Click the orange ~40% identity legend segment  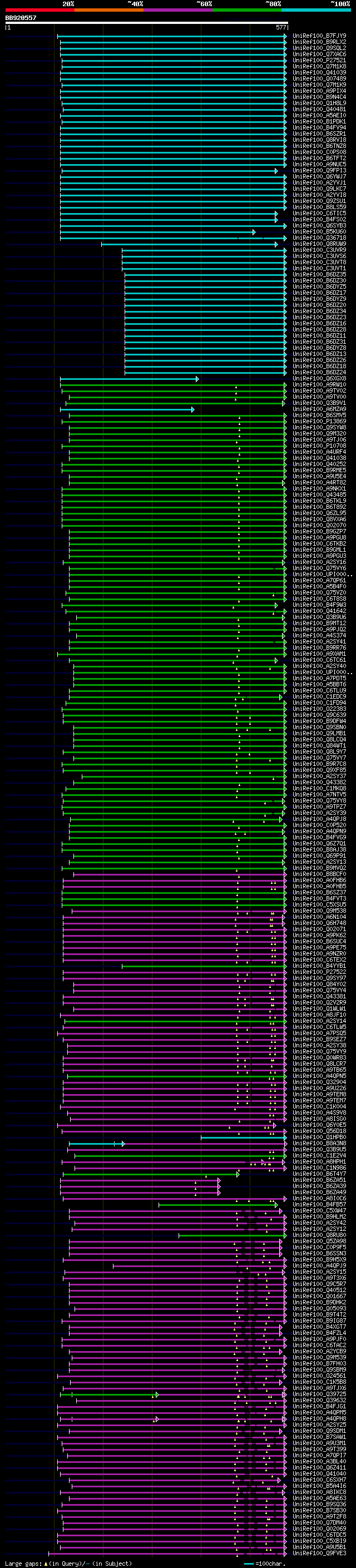[x=108, y=10]
